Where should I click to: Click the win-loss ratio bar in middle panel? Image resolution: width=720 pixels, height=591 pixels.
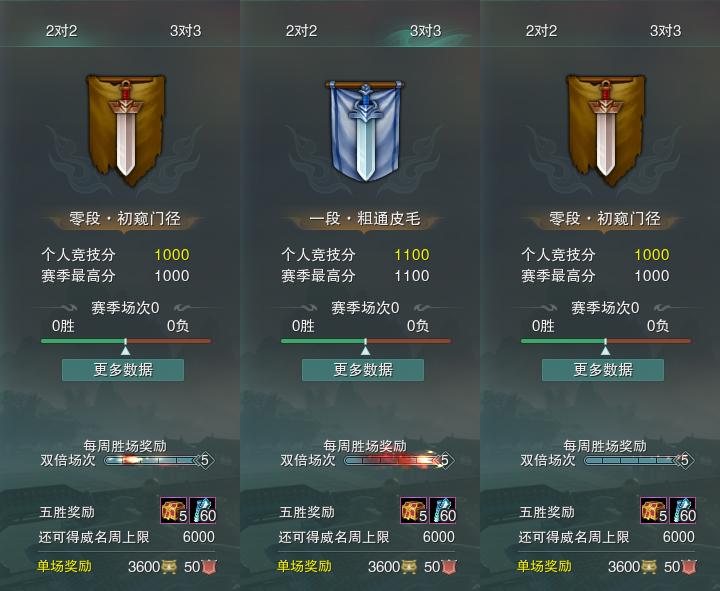[366, 341]
